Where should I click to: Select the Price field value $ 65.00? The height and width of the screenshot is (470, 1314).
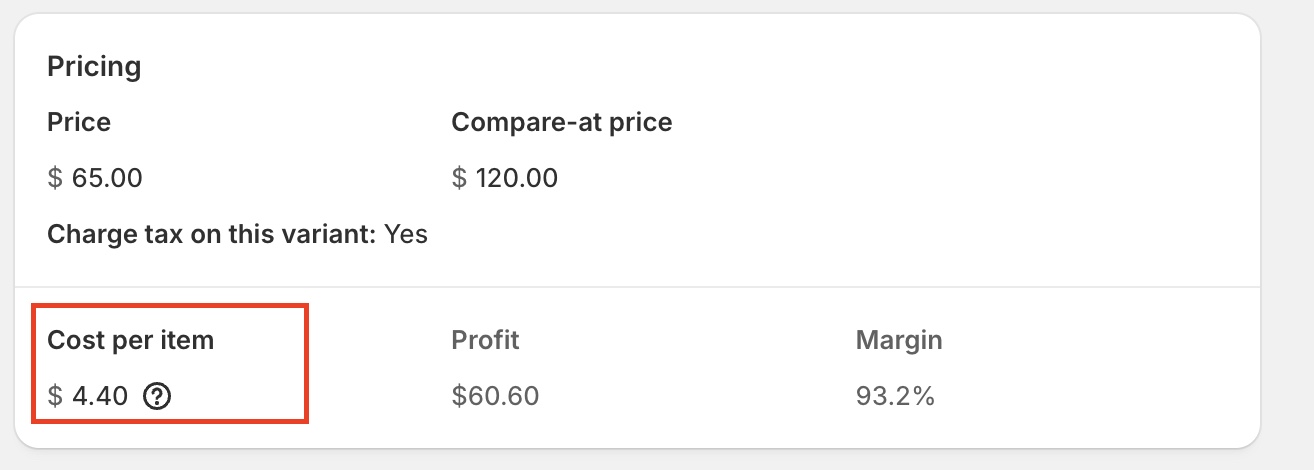(95, 179)
